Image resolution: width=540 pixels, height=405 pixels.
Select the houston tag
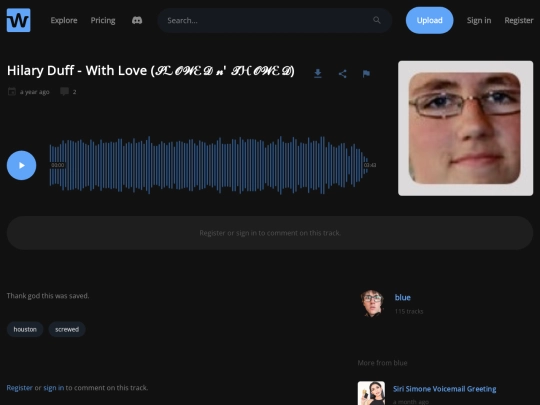pyautogui.click(x=25, y=329)
